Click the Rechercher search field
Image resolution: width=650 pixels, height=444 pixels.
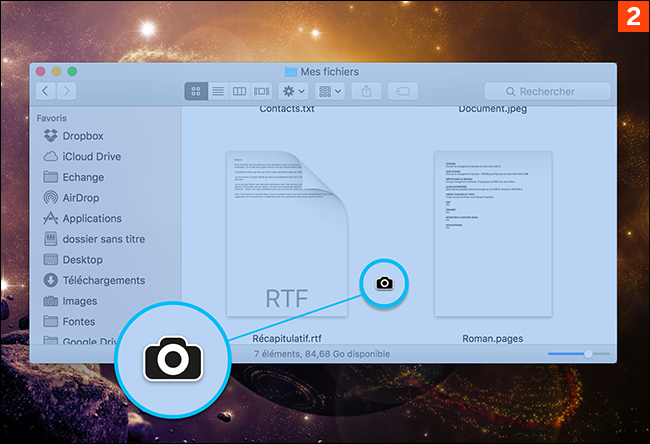[x=547, y=91]
